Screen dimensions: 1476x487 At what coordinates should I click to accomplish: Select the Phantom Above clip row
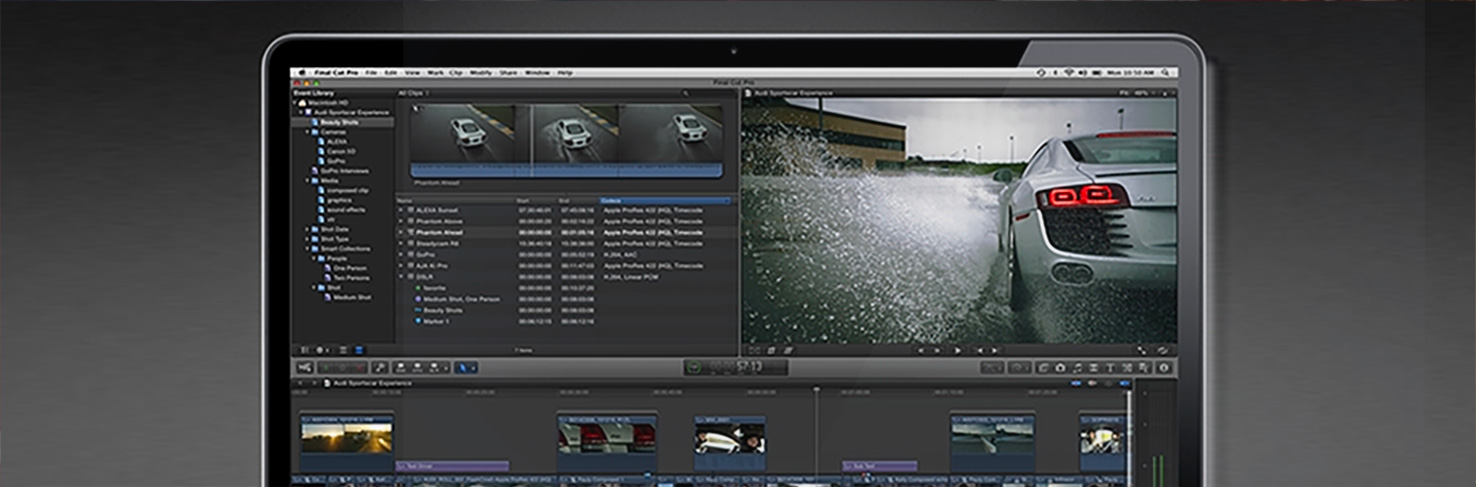pos(566,221)
